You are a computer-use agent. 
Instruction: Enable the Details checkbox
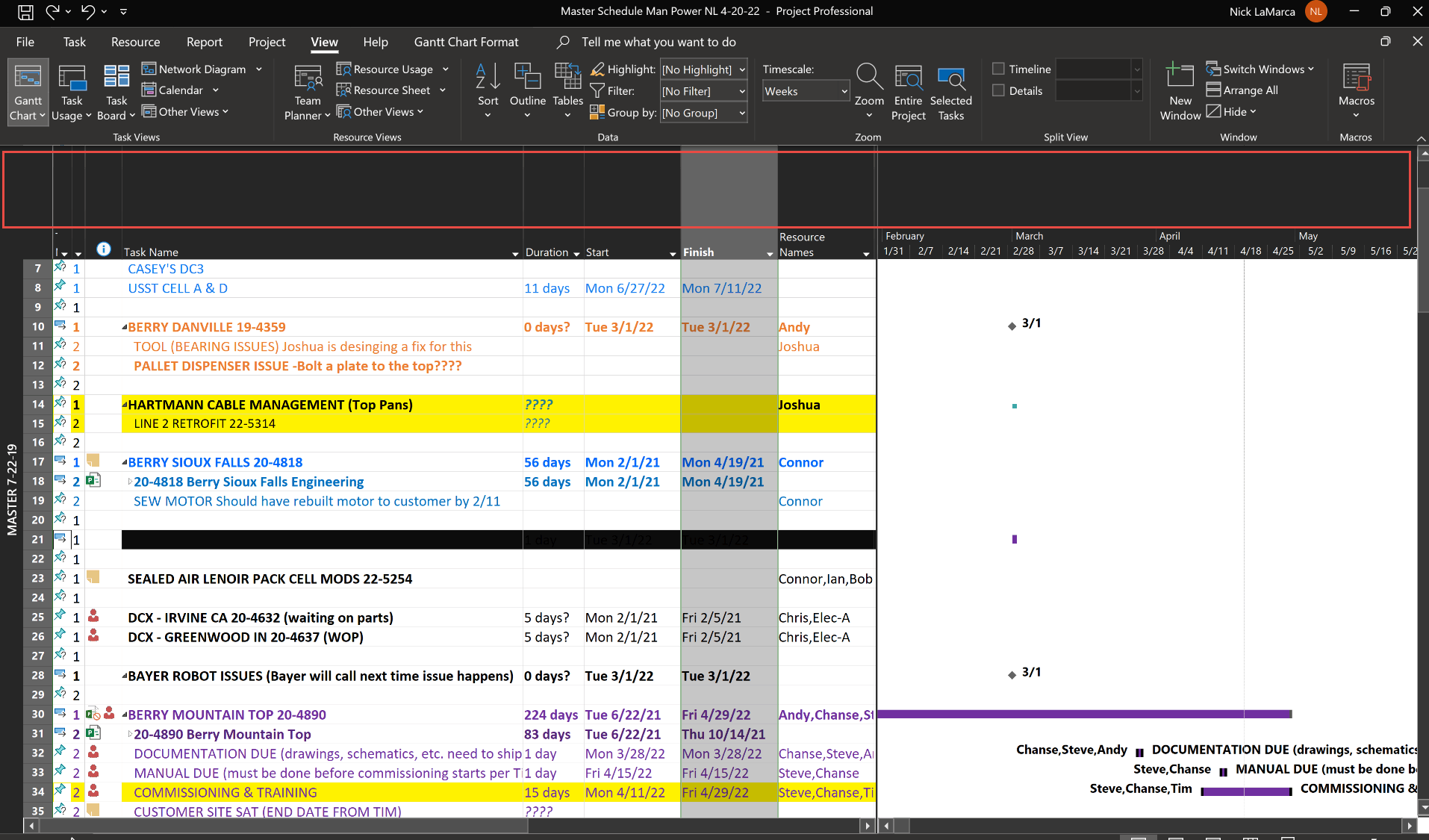(998, 90)
